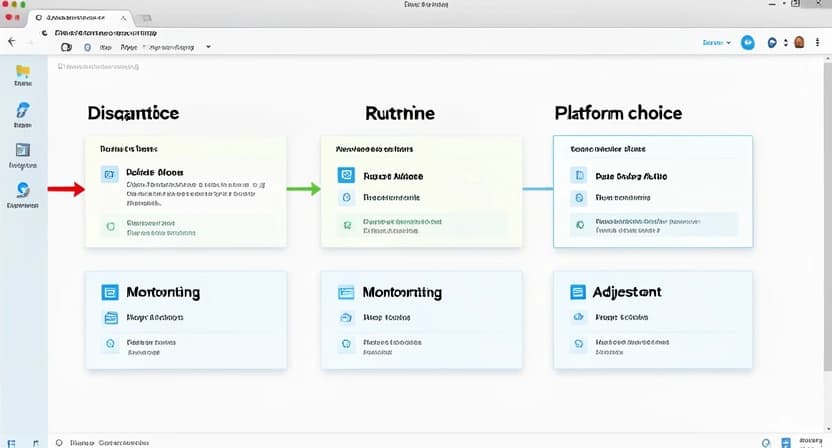Click the first Montoring card heading
Image resolution: width=832 pixels, height=448 pixels.
[x=162, y=292]
